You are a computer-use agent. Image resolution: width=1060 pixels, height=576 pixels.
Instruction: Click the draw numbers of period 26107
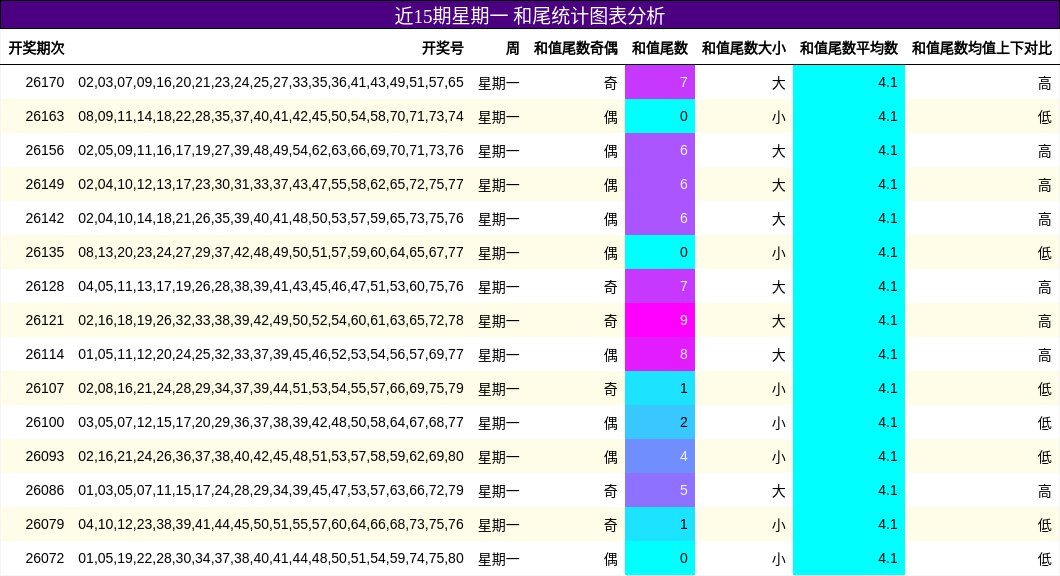click(271, 388)
